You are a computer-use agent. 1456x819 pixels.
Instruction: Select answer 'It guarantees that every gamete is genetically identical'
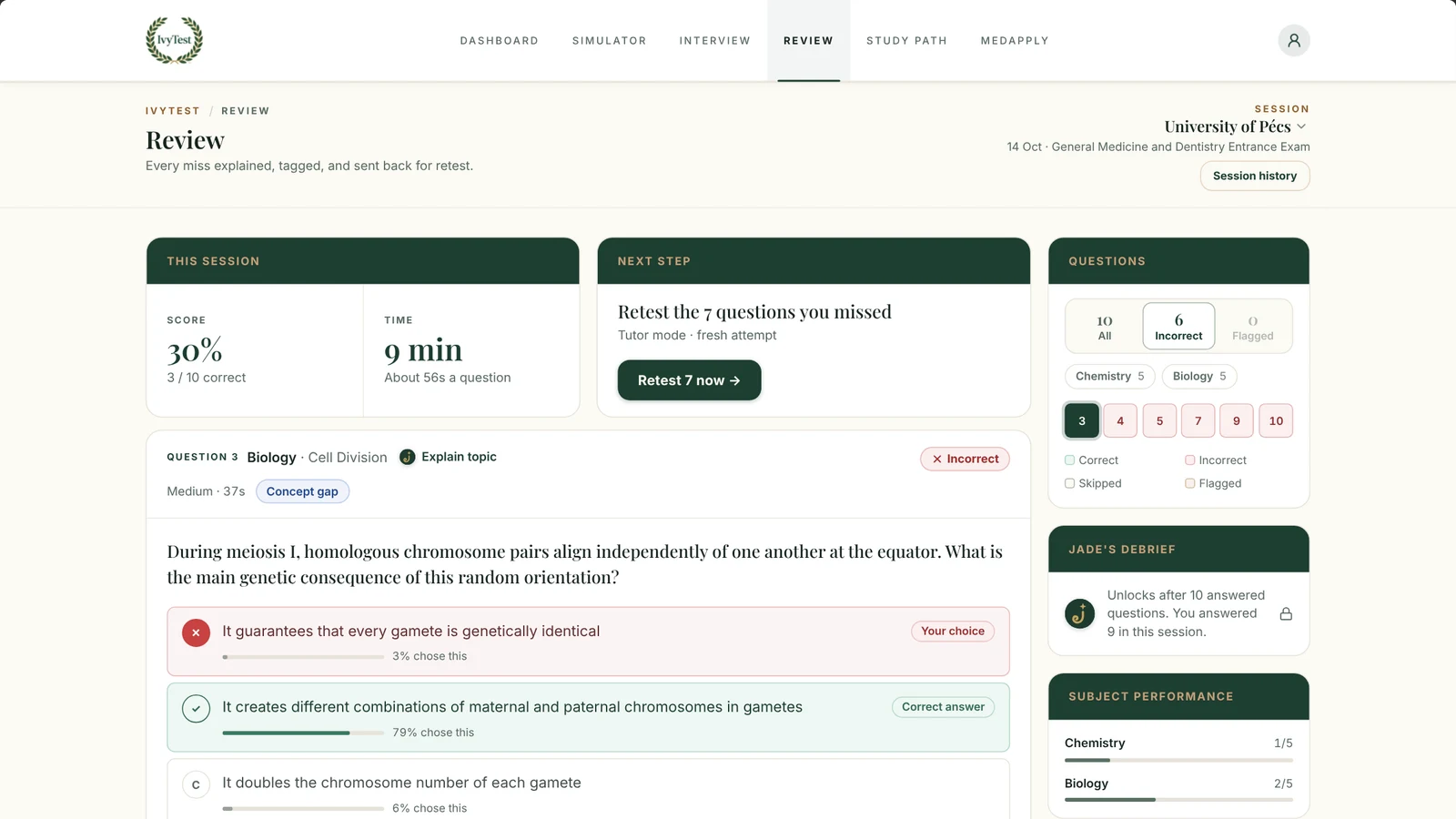coord(588,642)
